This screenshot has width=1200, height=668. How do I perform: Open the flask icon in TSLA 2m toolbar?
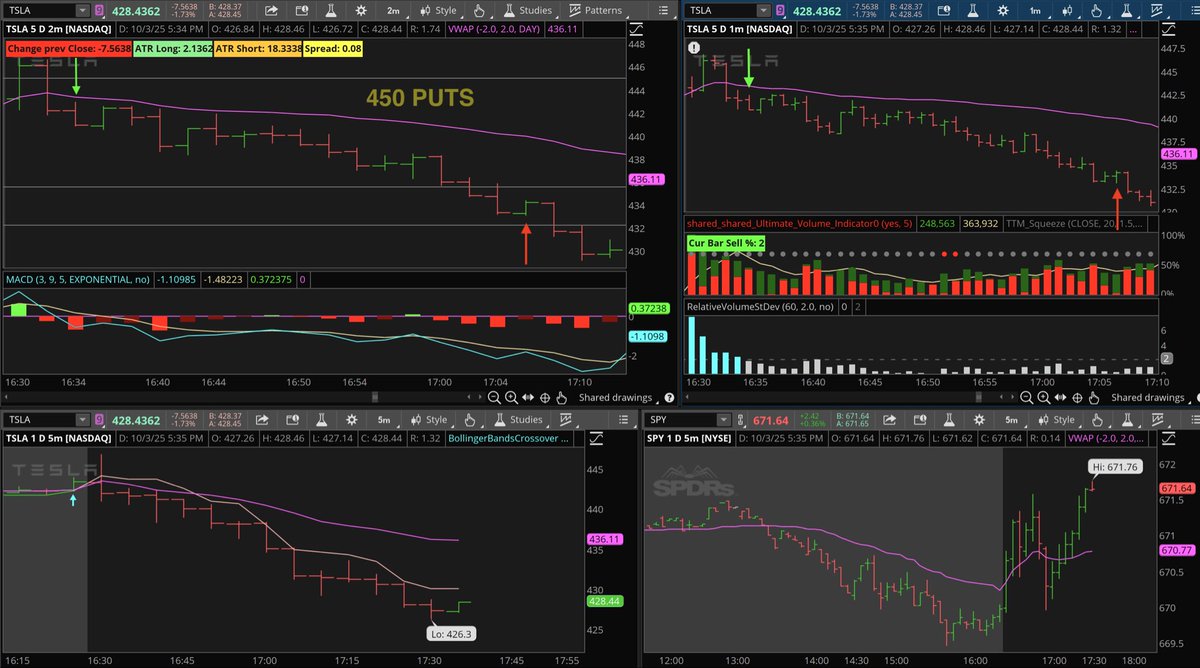(331, 10)
